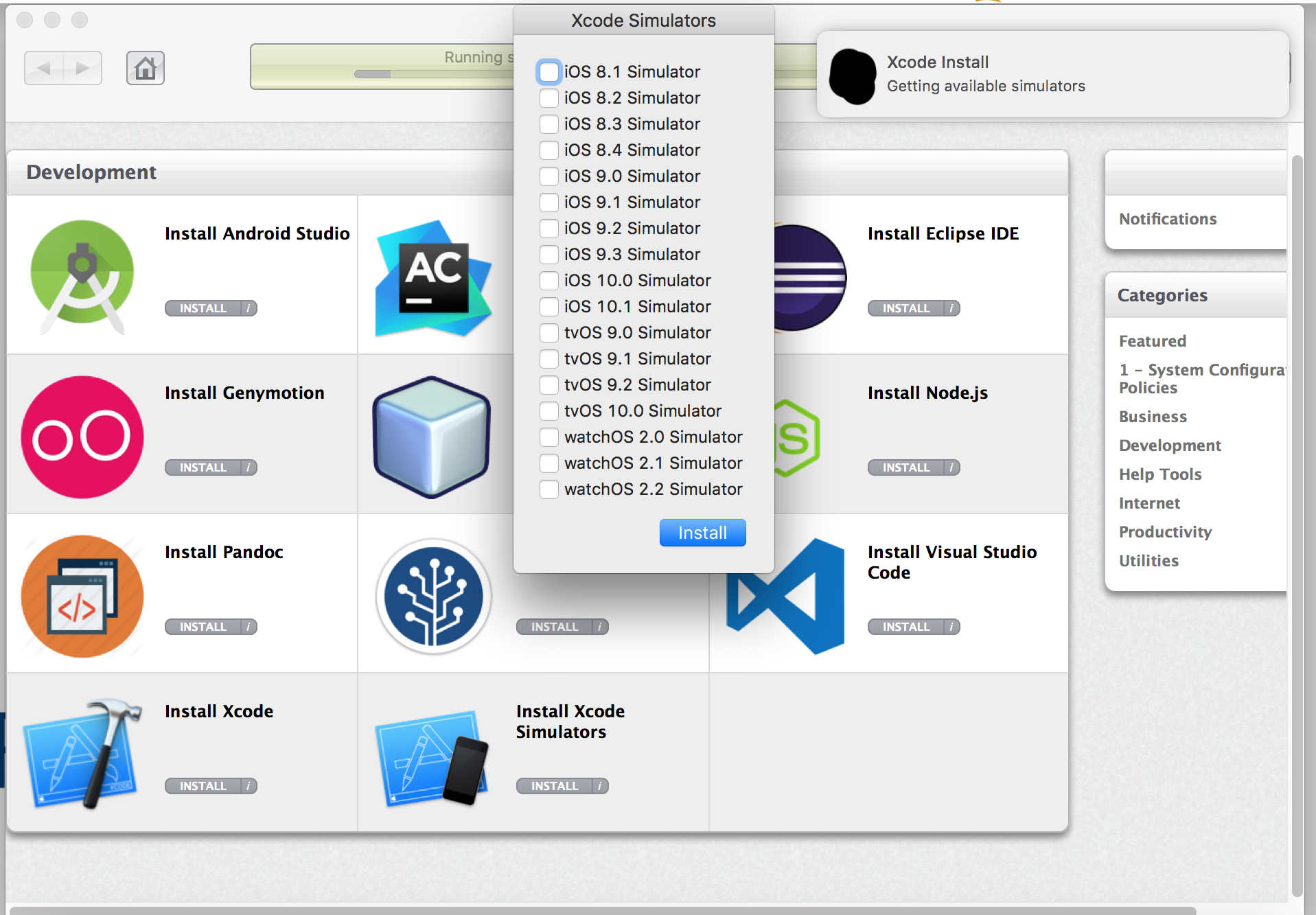1316x915 pixels.
Task: Tick the watchOS 2.2 Simulator checkbox
Action: [x=549, y=489]
